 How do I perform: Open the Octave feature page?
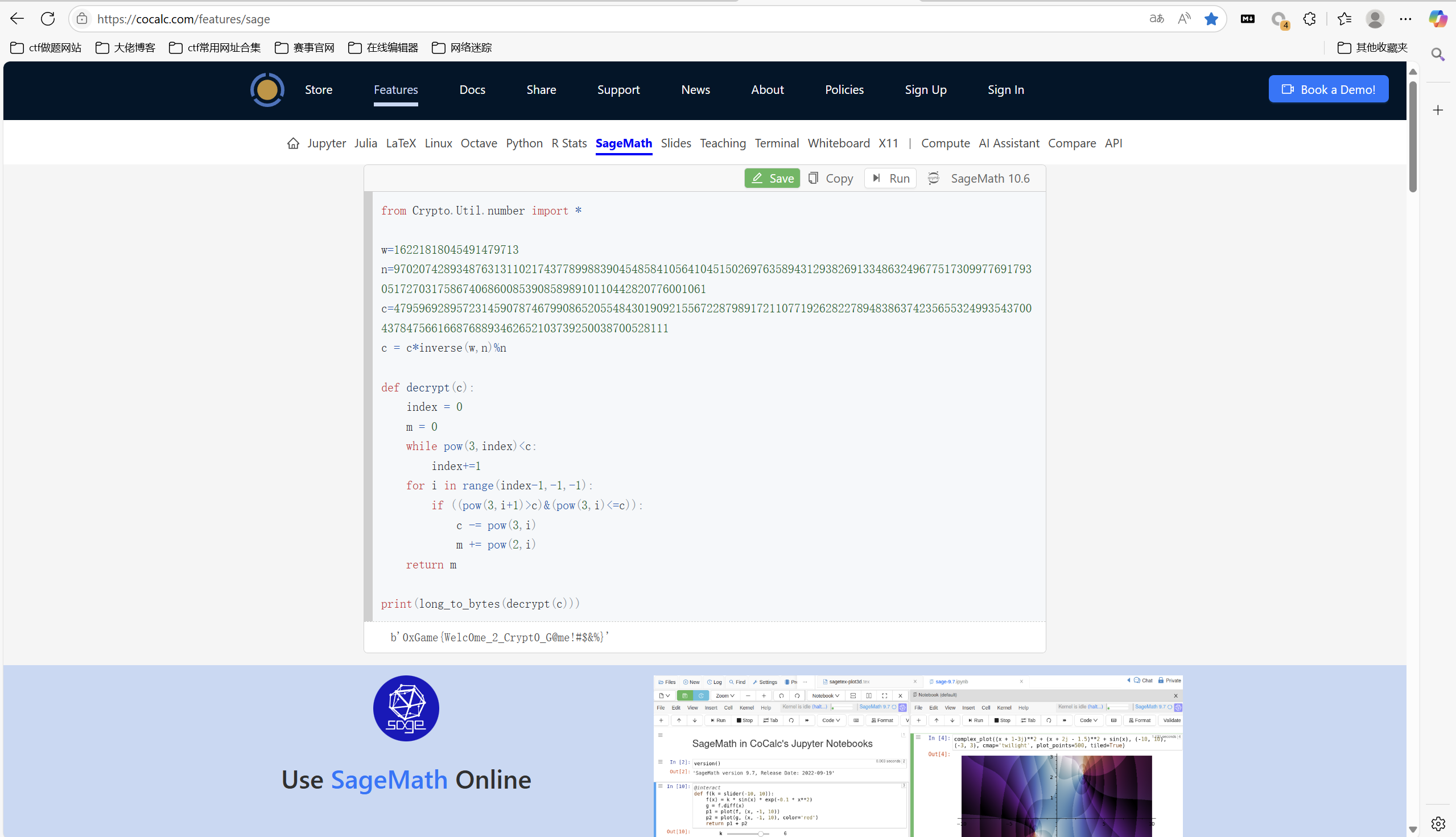pyautogui.click(x=479, y=143)
